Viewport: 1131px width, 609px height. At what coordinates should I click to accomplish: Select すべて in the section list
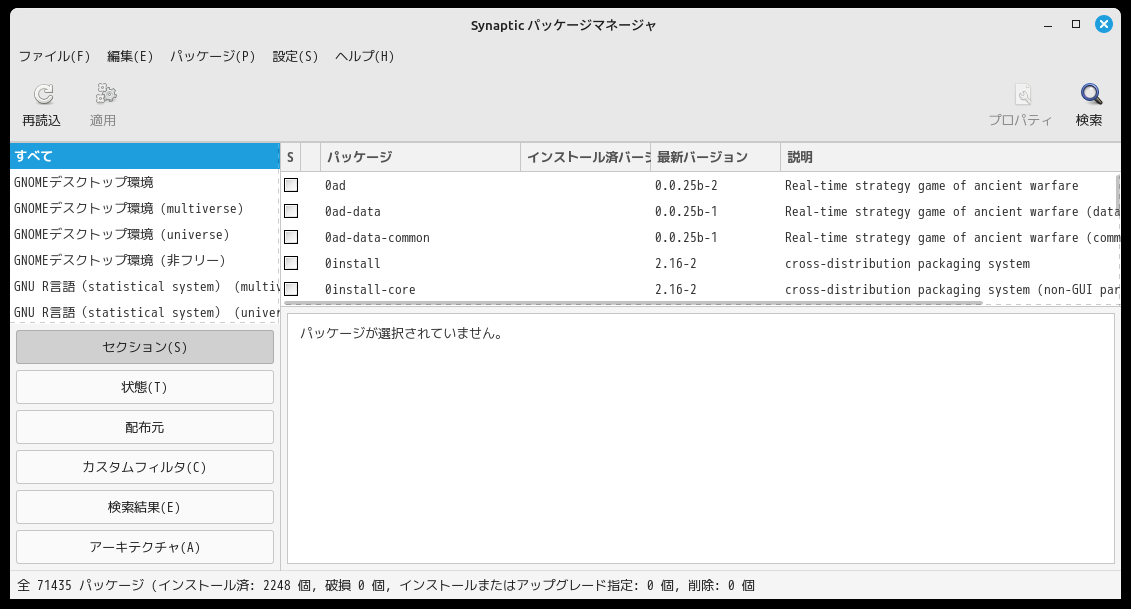(145, 156)
